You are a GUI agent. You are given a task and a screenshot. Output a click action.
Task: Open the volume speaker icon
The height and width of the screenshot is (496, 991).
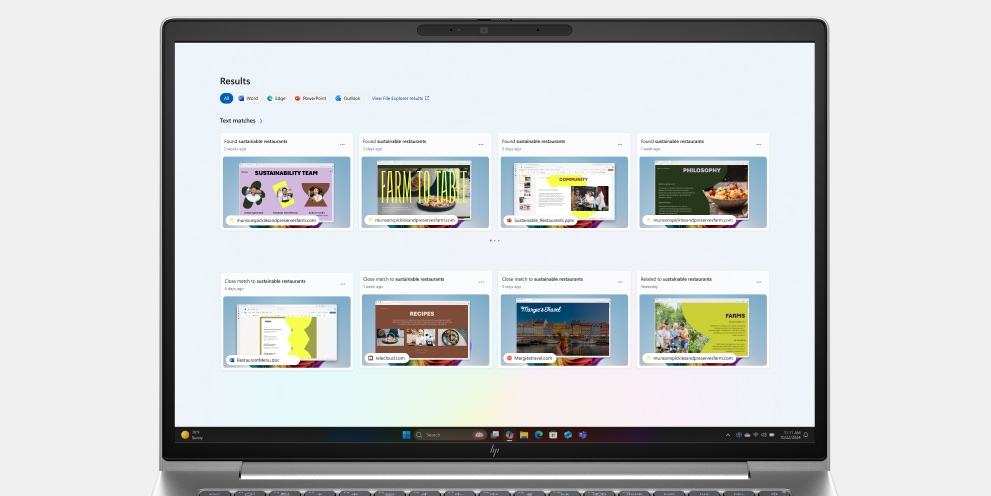coord(763,435)
